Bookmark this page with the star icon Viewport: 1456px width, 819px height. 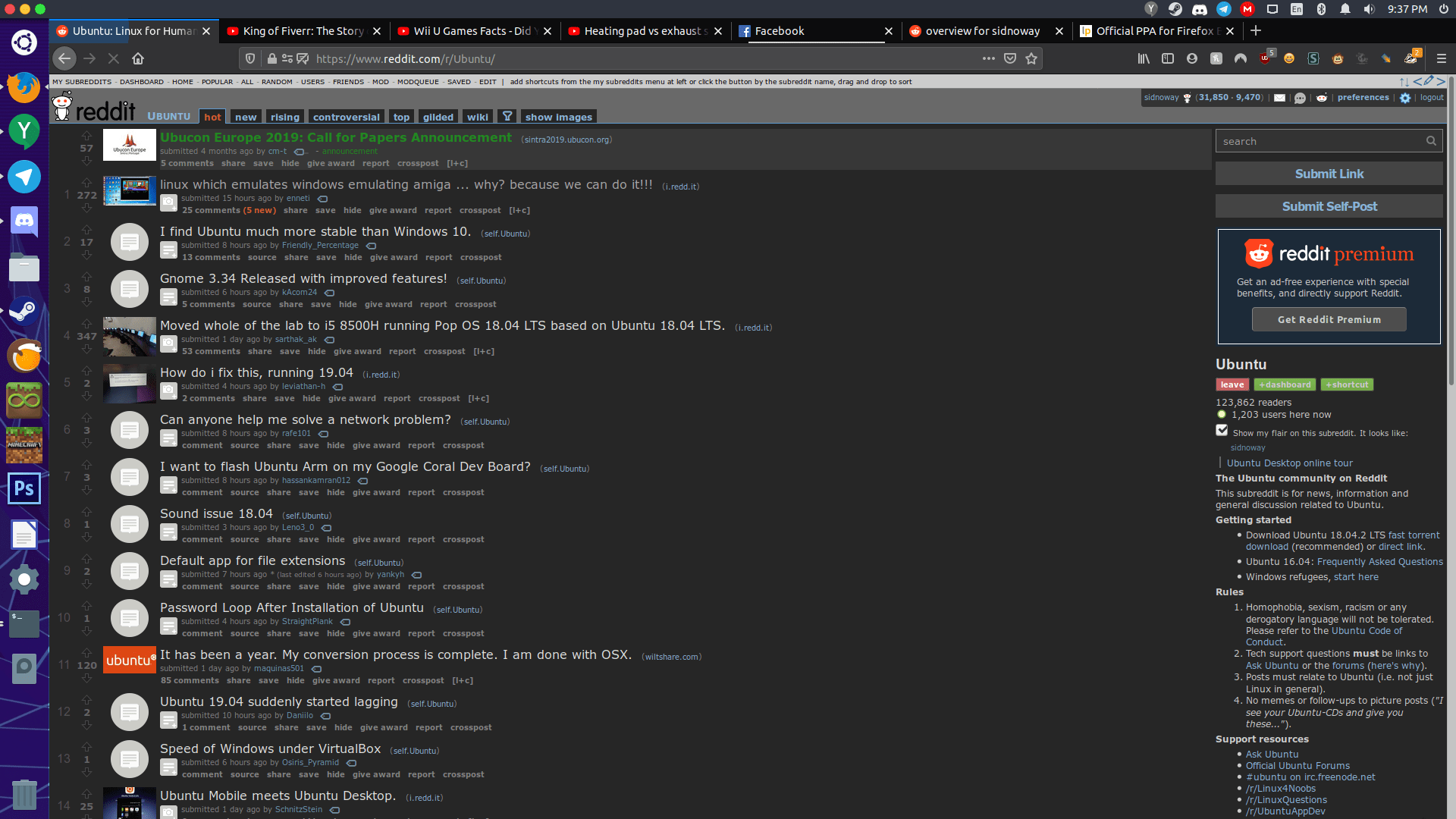pyautogui.click(x=1031, y=58)
